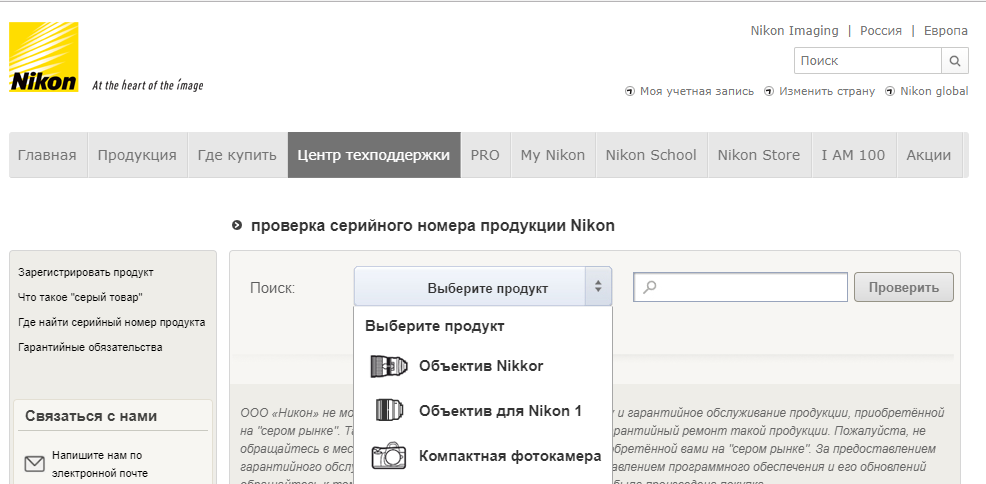Open the I AM 100 tab
The width and height of the screenshot is (986, 484).
click(x=853, y=155)
